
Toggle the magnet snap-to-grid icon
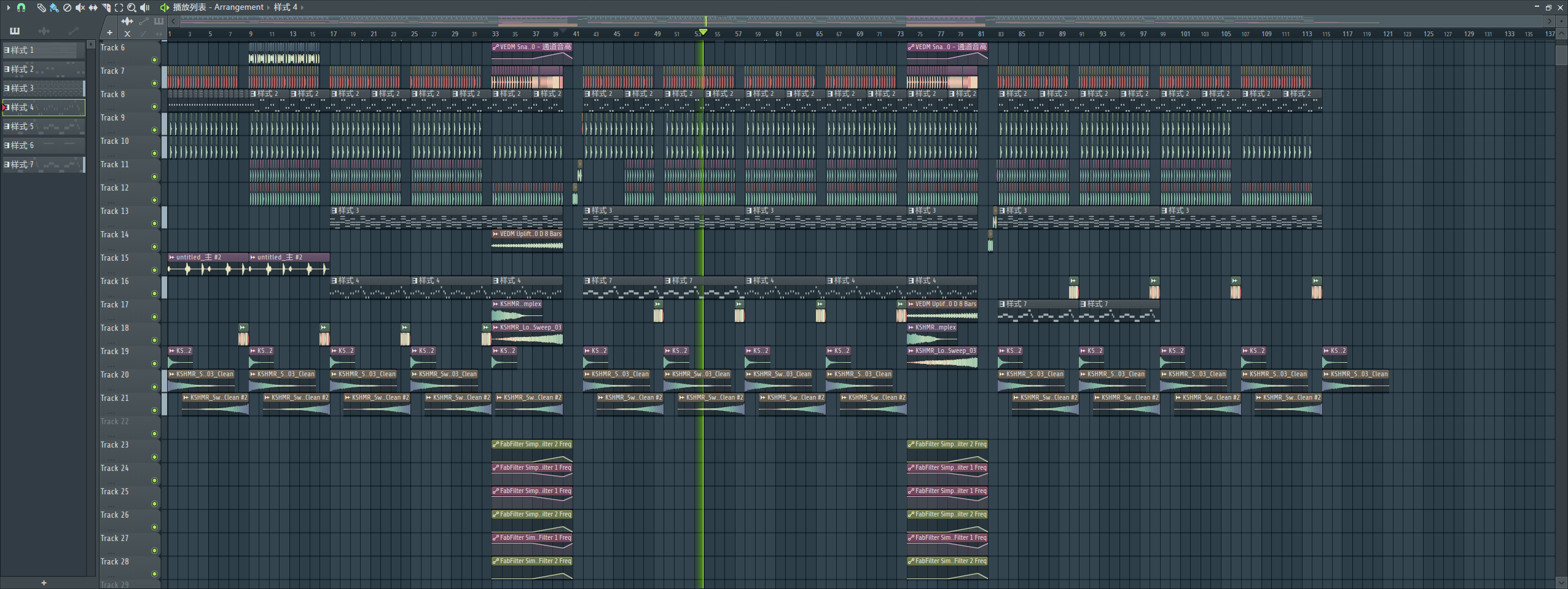point(22,7)
